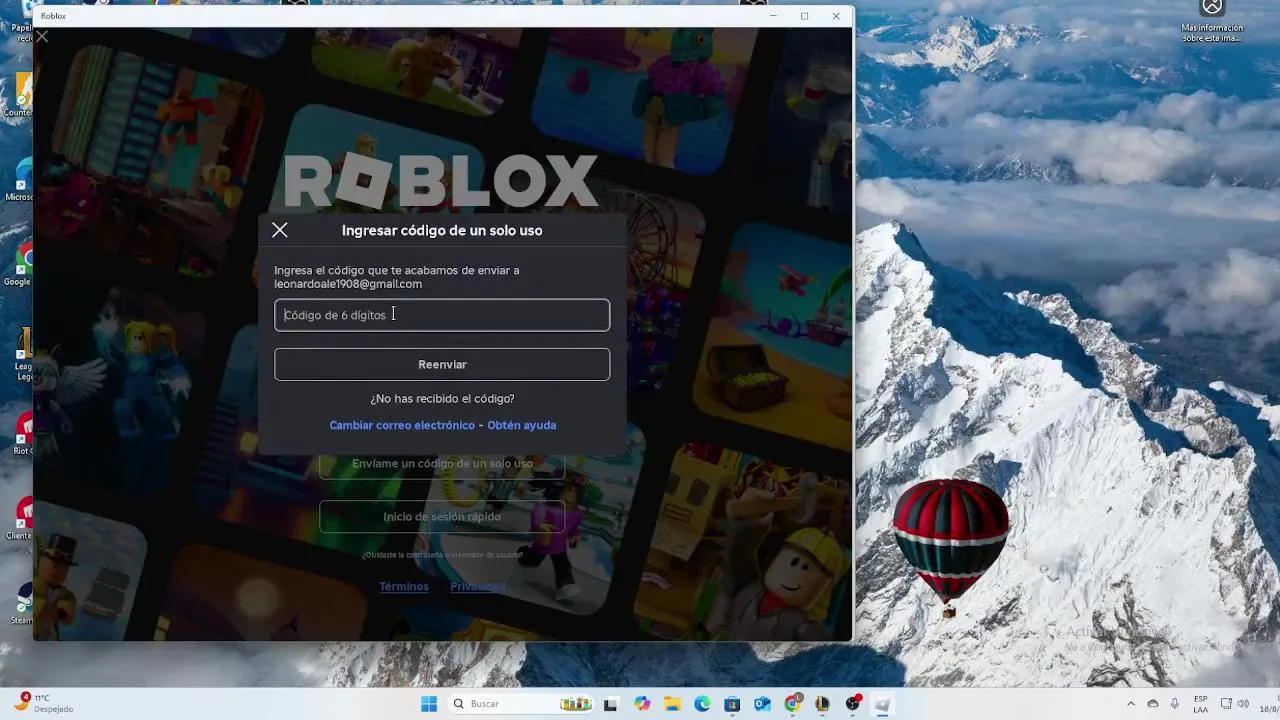This screenshot has width=1280, height=720.
Task: Select the Microsoft Edge desktop shortcut
Action: 20,181
